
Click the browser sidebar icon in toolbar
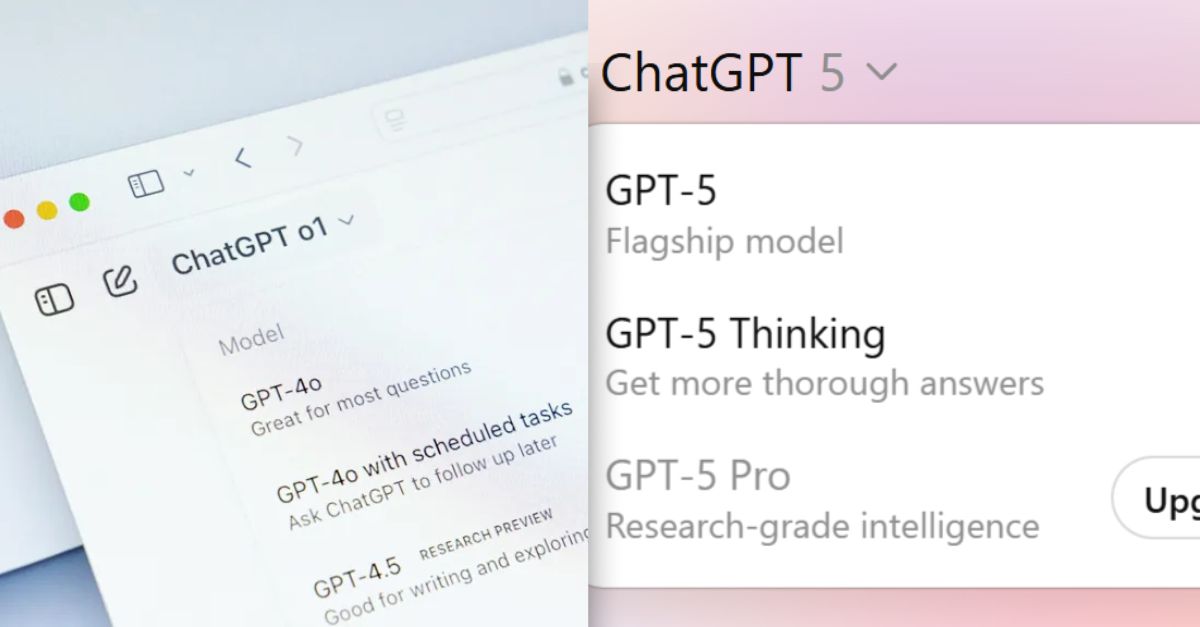146,183
